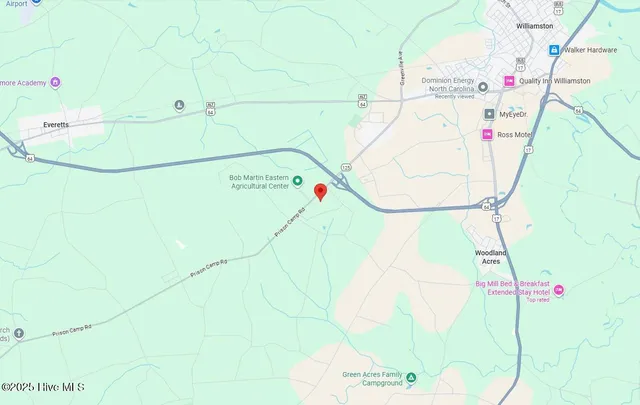The width and height of the screenshot is (640, 405).
Task: Click the Quality Inn Williamston text label
Action: click(x=555, y=81)
